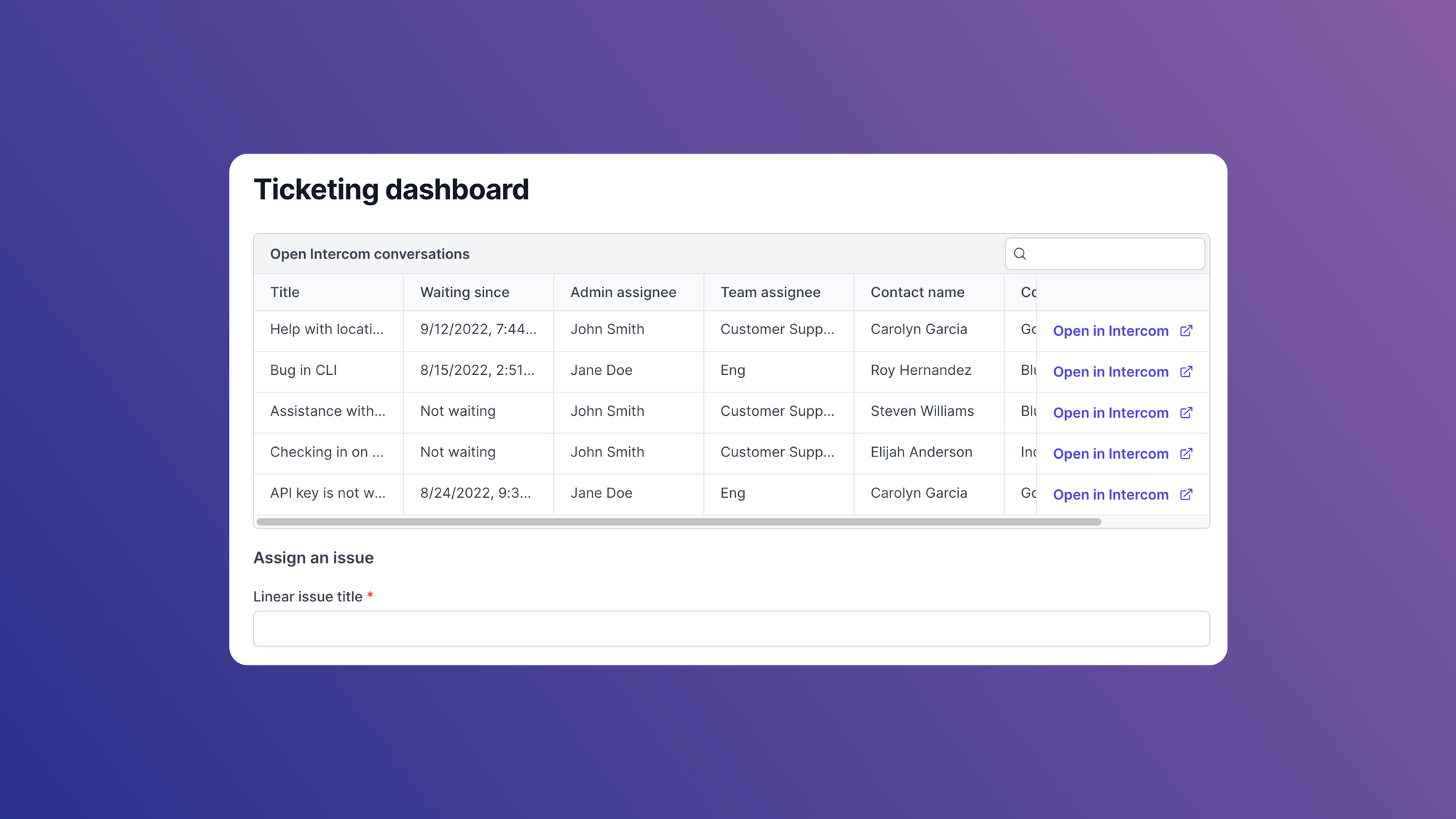Click the Team assignee column header
The height and width of the screenshot is (819, 1456).
tap(778, 292)
